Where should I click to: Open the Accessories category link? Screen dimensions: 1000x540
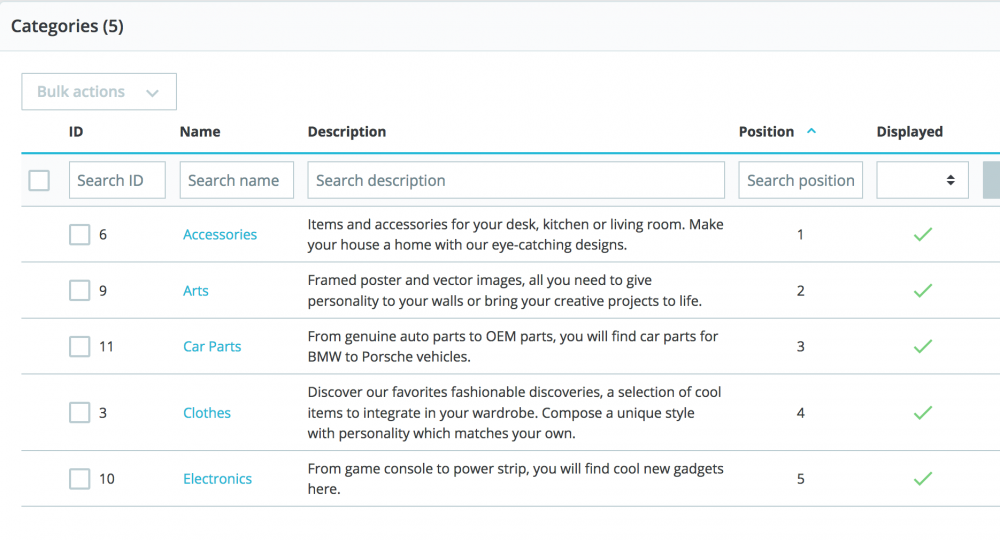click(x=220, y=235)
